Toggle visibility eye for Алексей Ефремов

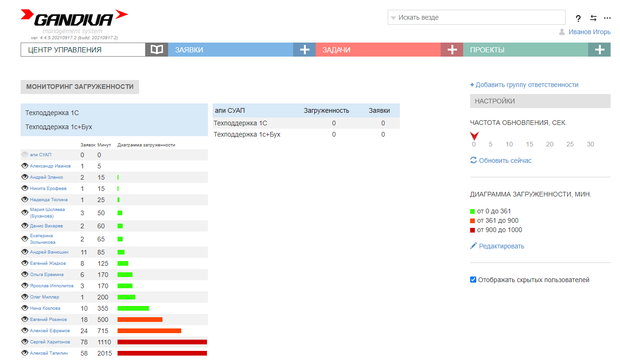coord(25,330)
